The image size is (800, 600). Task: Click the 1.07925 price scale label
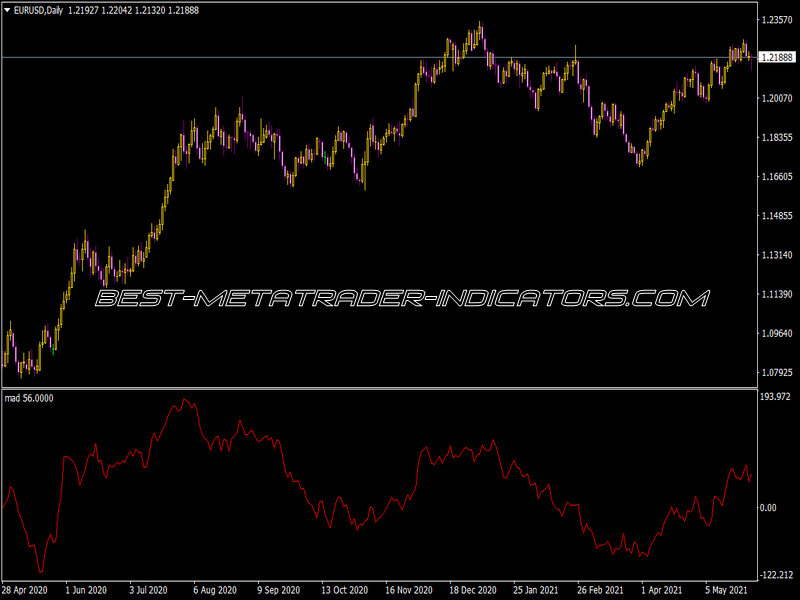point(777,372)
